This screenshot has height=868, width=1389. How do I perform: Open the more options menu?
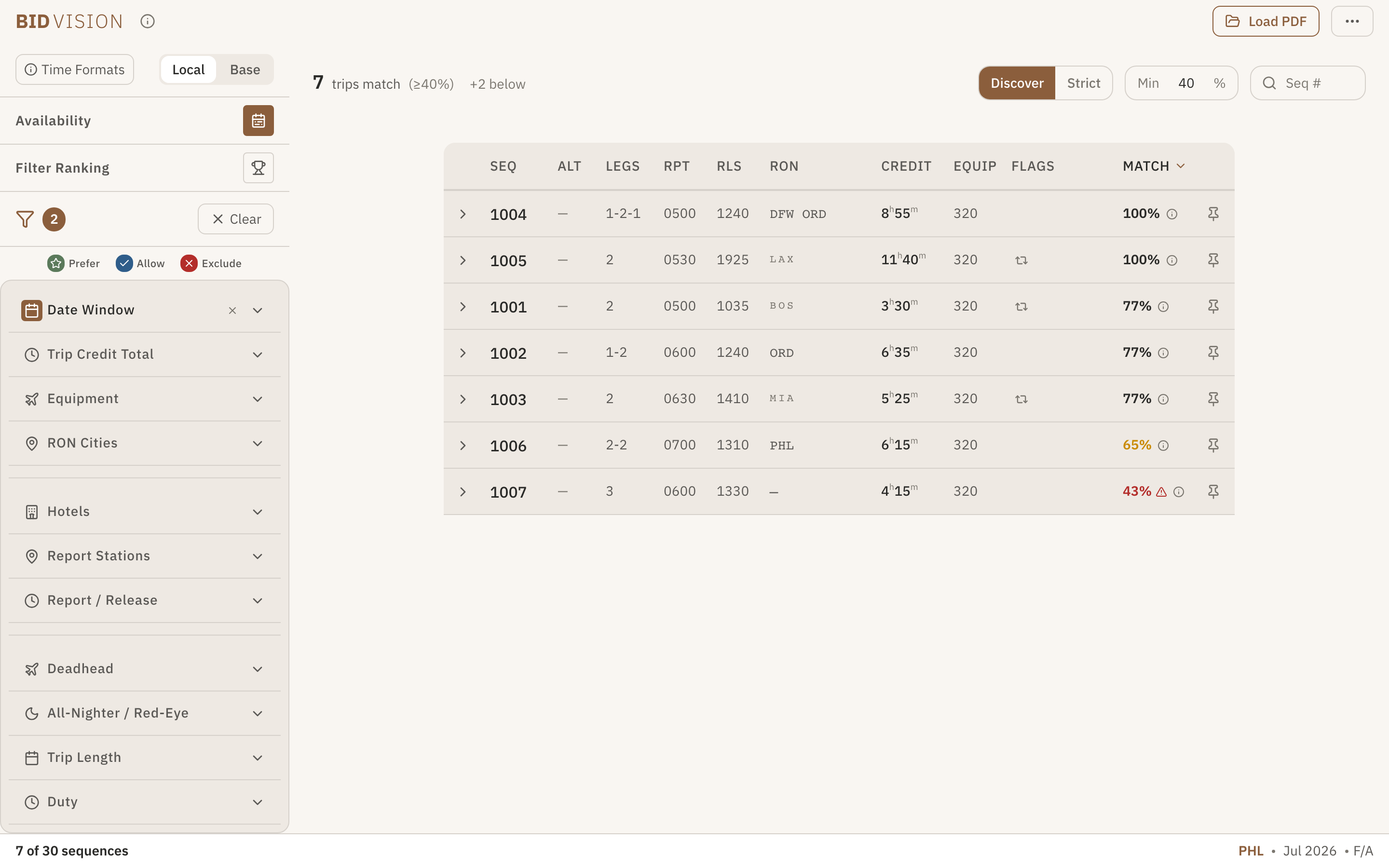(x=1352, y=21)
